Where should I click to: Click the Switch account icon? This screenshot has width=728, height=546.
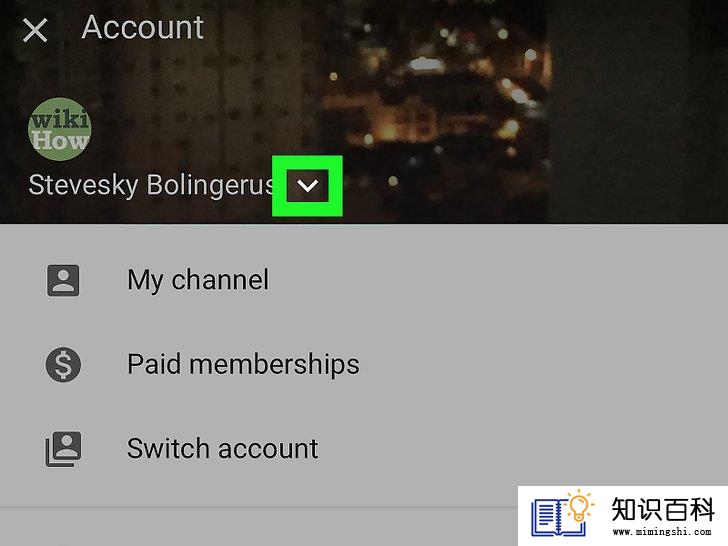63,448
